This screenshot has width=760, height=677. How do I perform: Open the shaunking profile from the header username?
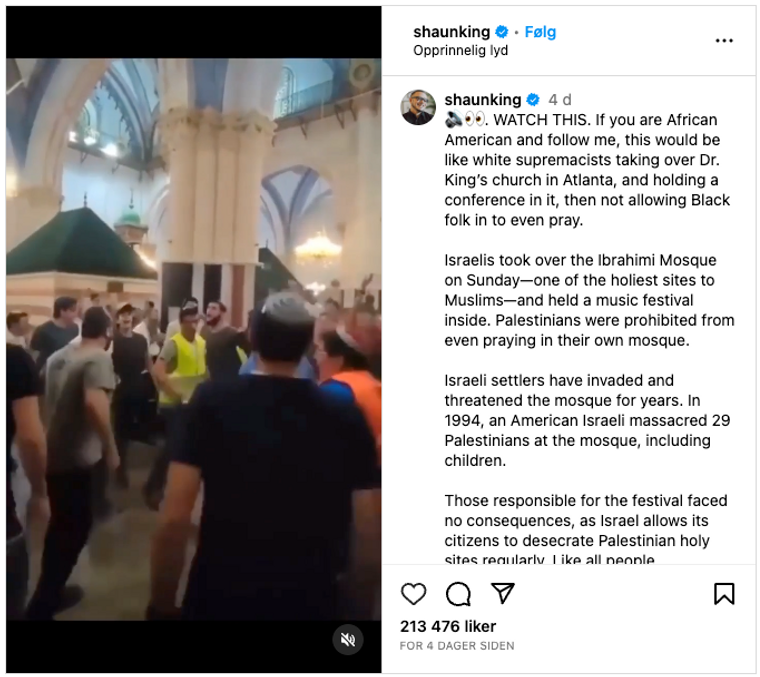pos(451,32)
